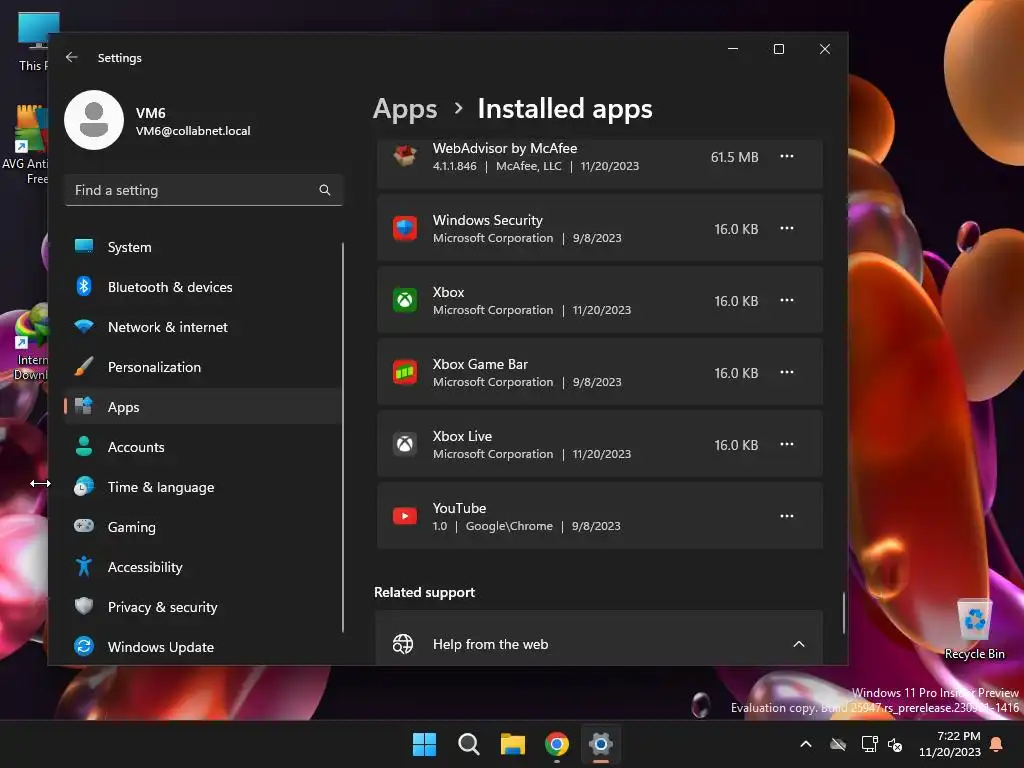Screen dimensions: 1024x768
Task: Open the three-dot menu for Xbox
Action: pos(787,300)
